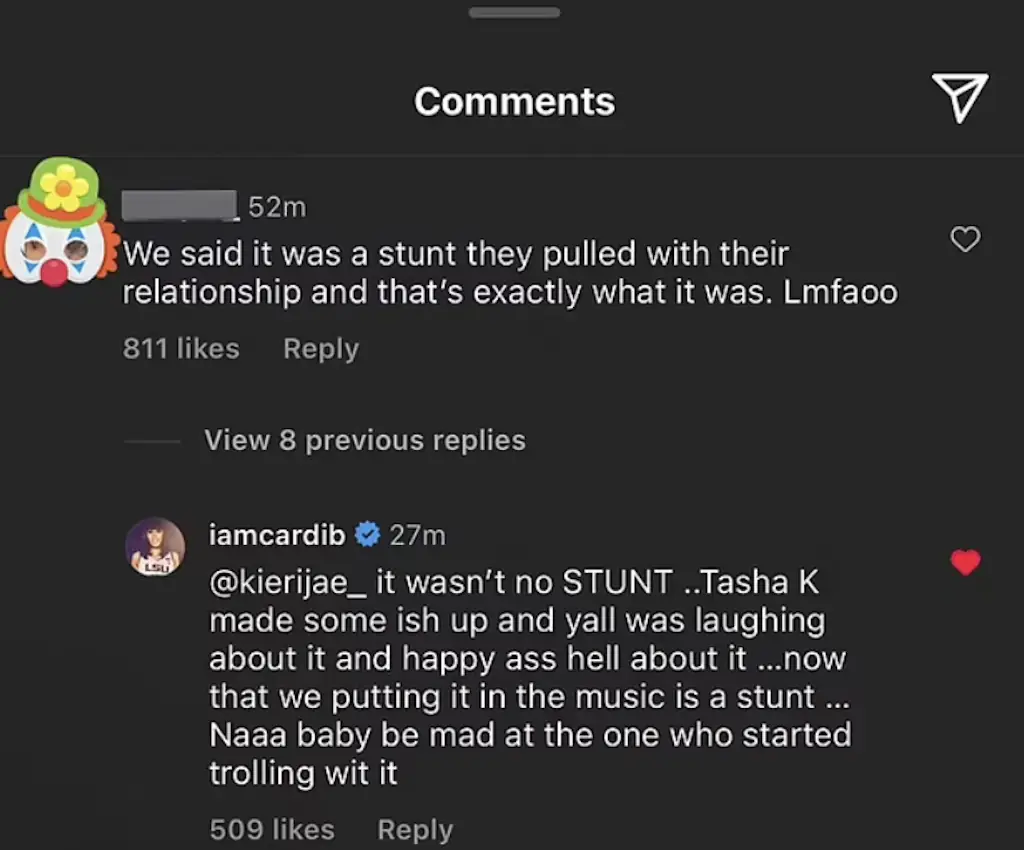Image resolution: width=1024 pixels, height=850 pixels.
Task: Click the Comments header title
Action: [x=514, y=101]
